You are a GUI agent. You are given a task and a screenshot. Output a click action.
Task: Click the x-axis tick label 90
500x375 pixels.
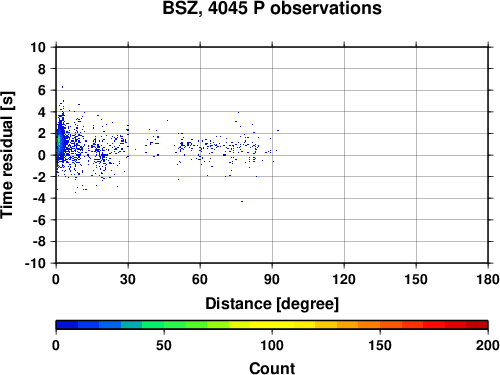tap(272, 279)
